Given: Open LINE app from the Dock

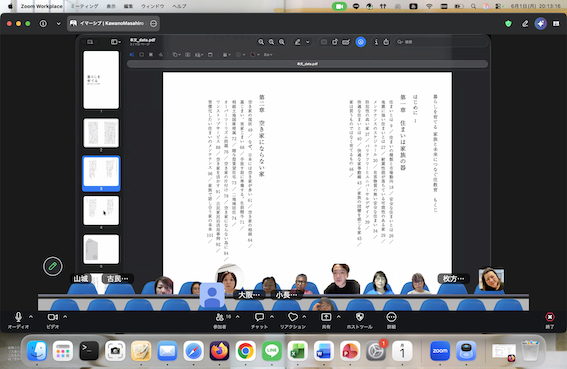Looking at the screenshot, I should pyautogui.click(x=272, y=351).
